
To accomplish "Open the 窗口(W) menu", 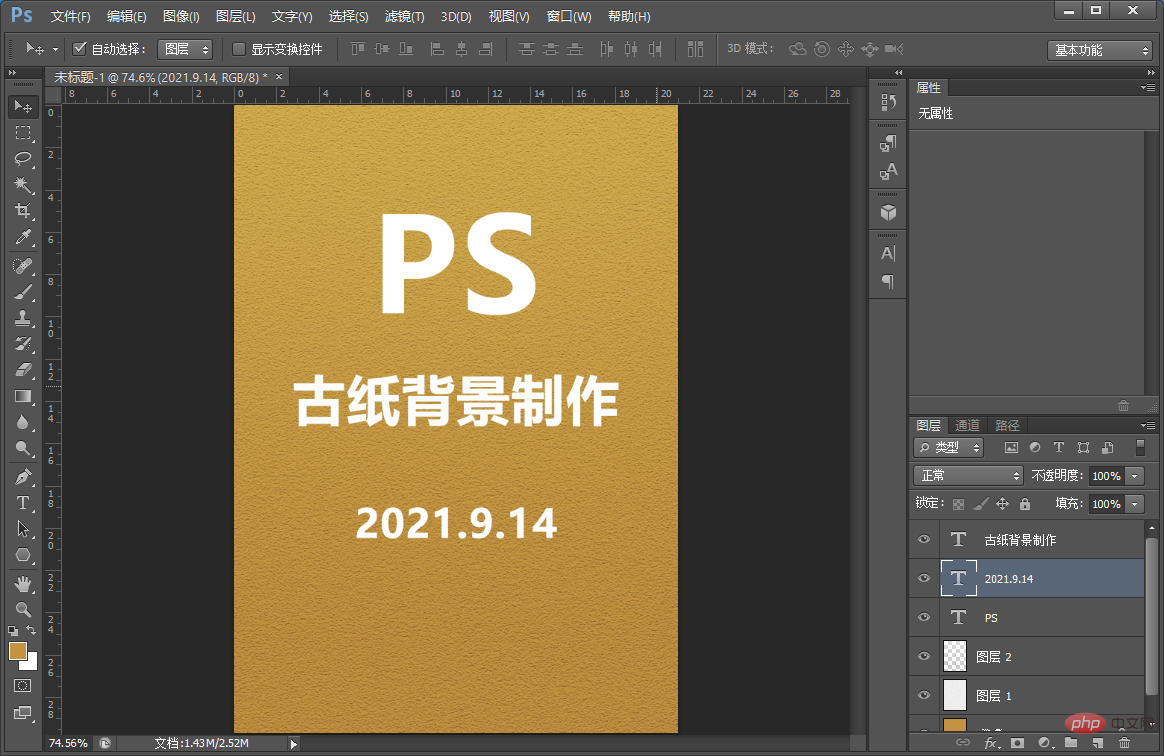I will (569, 16).
